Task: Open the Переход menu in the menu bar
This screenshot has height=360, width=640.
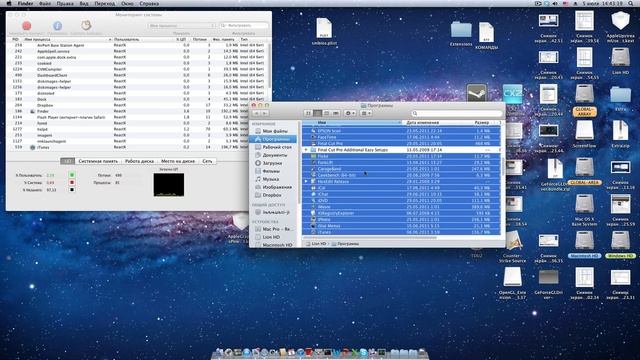Action: pyautogui.click(x=105, y=4)
